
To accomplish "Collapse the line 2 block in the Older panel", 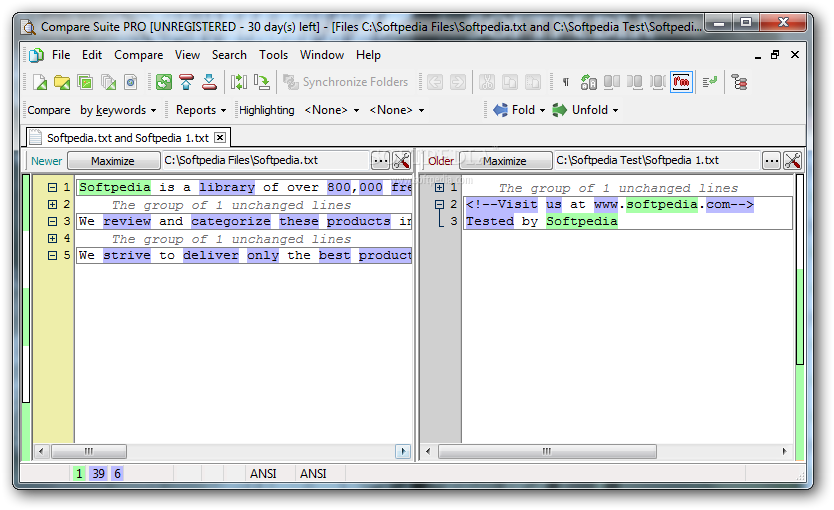I will (439, 204).
